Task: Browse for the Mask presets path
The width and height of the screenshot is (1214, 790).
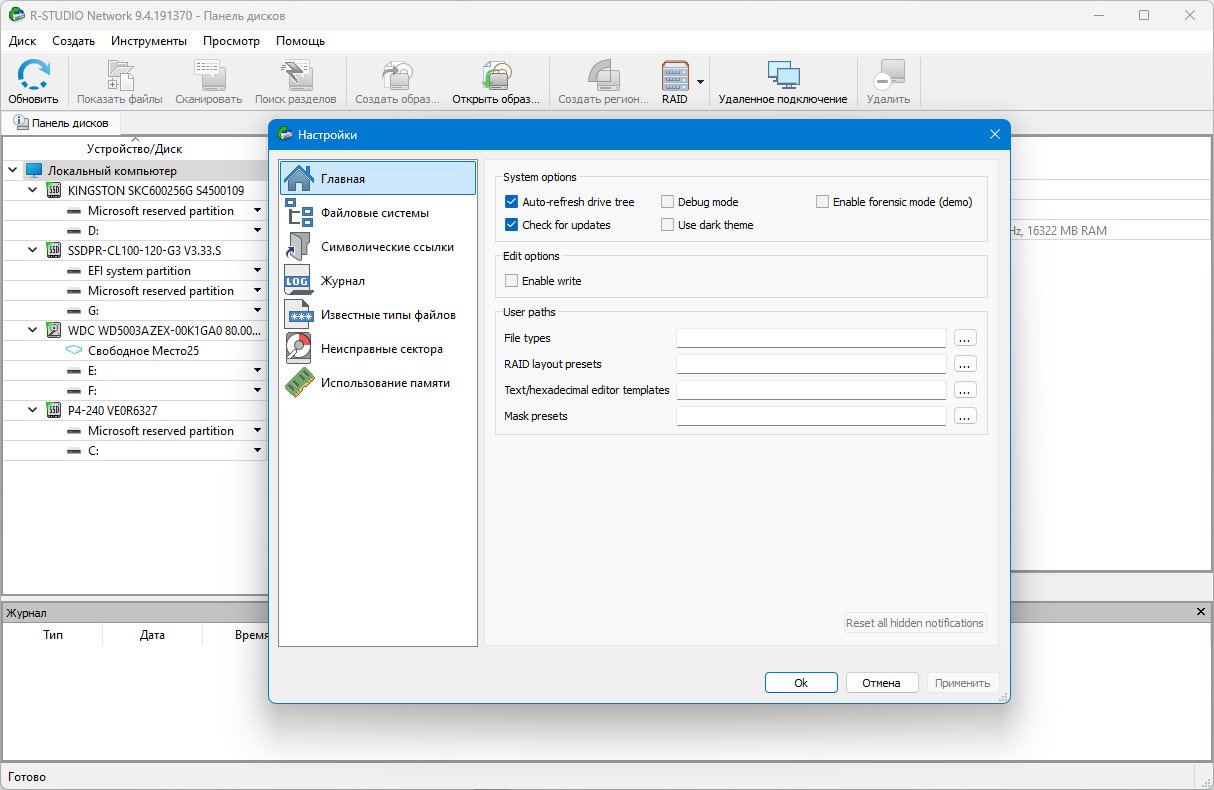Action: 965,416
